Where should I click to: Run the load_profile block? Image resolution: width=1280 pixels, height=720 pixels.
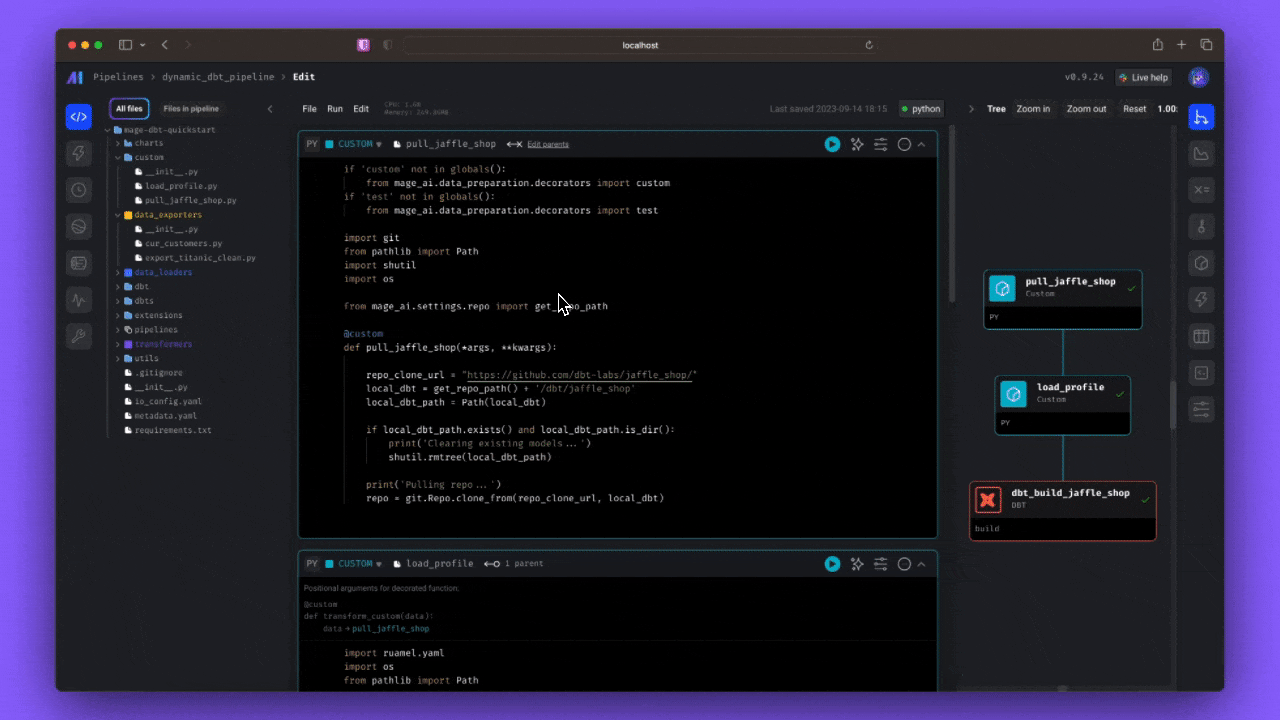(832, 564)
